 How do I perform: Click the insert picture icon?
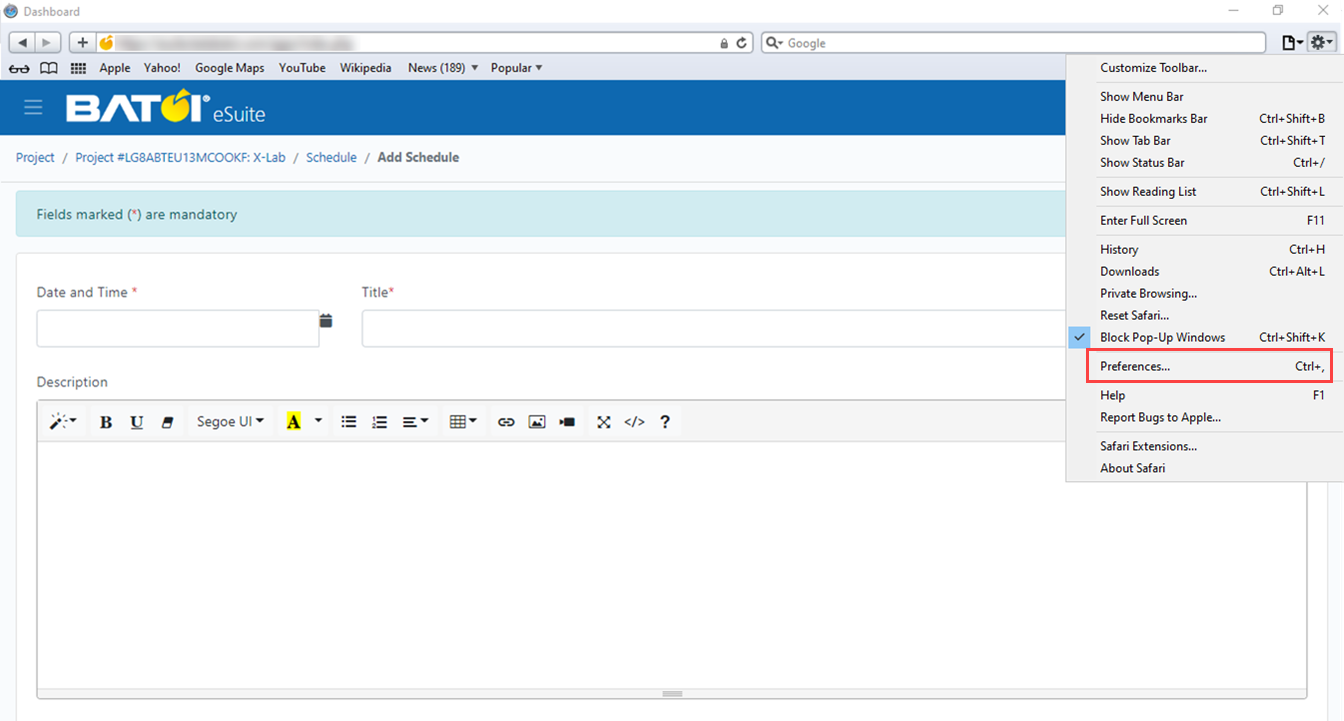pyautogui.click(x=537, y=422)
